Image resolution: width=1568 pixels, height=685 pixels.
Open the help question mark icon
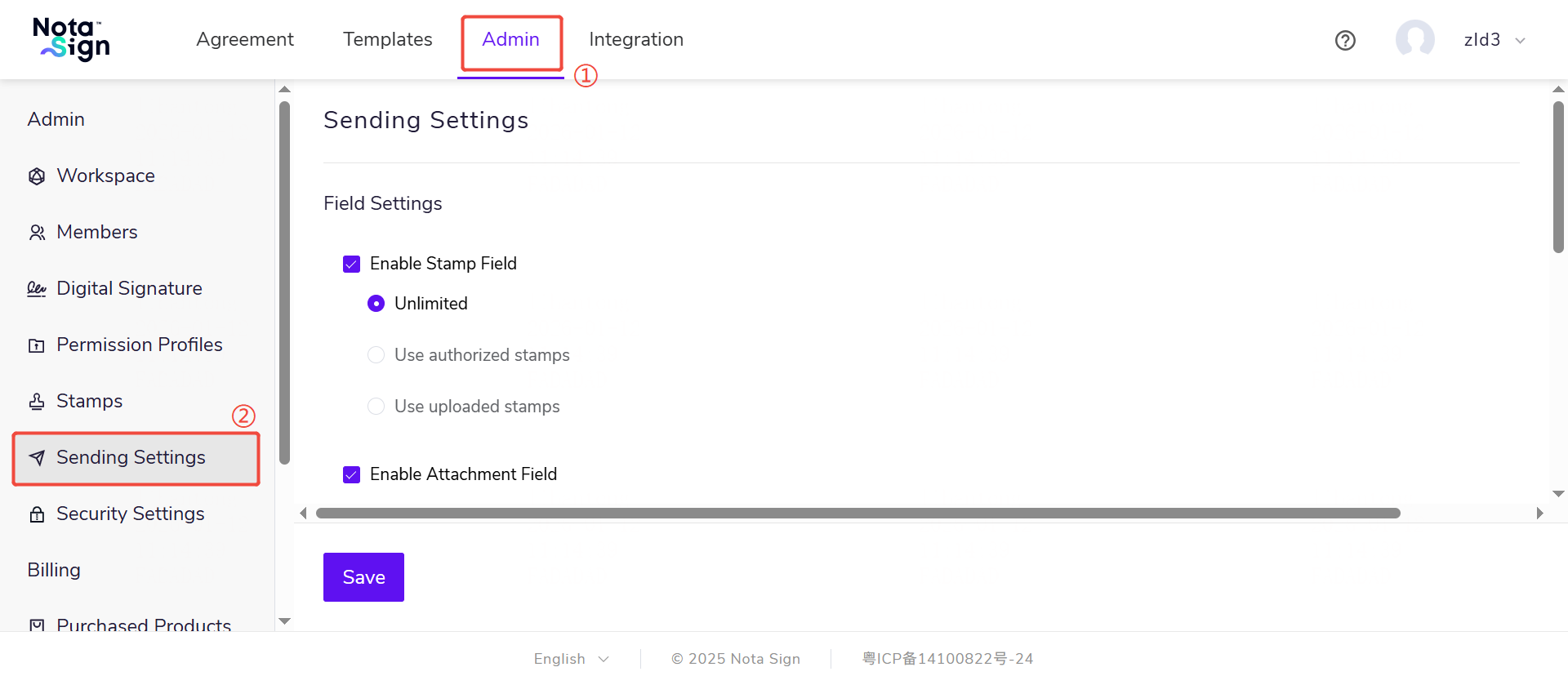(1345, 40)
